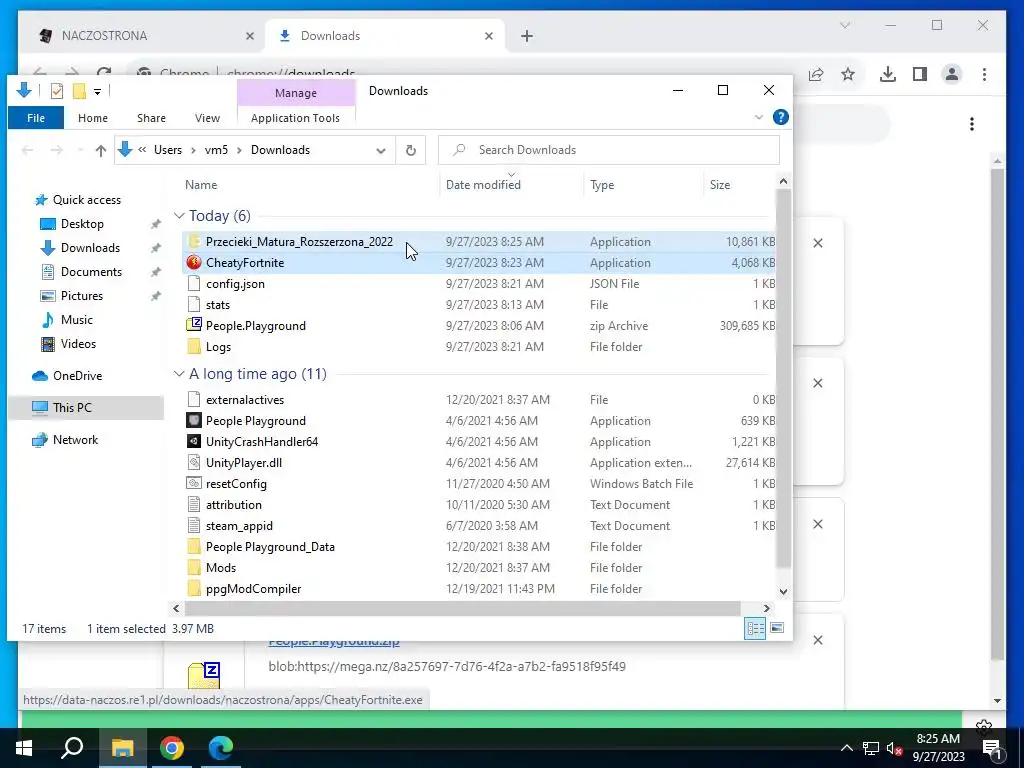Screen dimensions: 1024x768
Task: Click the UnityPlayer.dll file icon
Action: [x=194, y=462]
